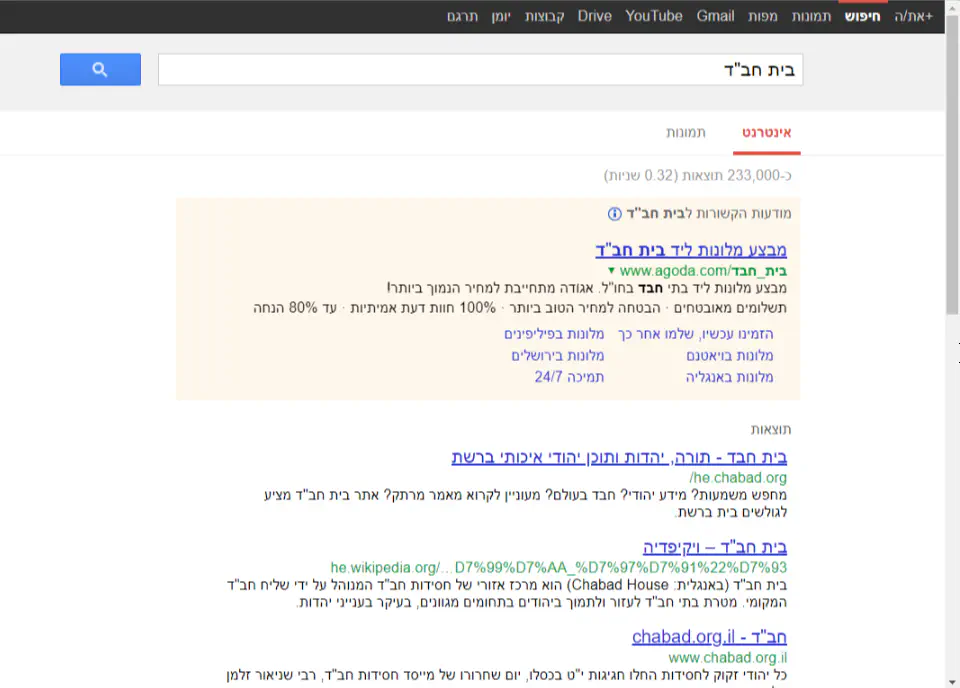This screenshot has width=960, height=688.
Task: Open יומן in the top bar
Action: coord(500,16)
